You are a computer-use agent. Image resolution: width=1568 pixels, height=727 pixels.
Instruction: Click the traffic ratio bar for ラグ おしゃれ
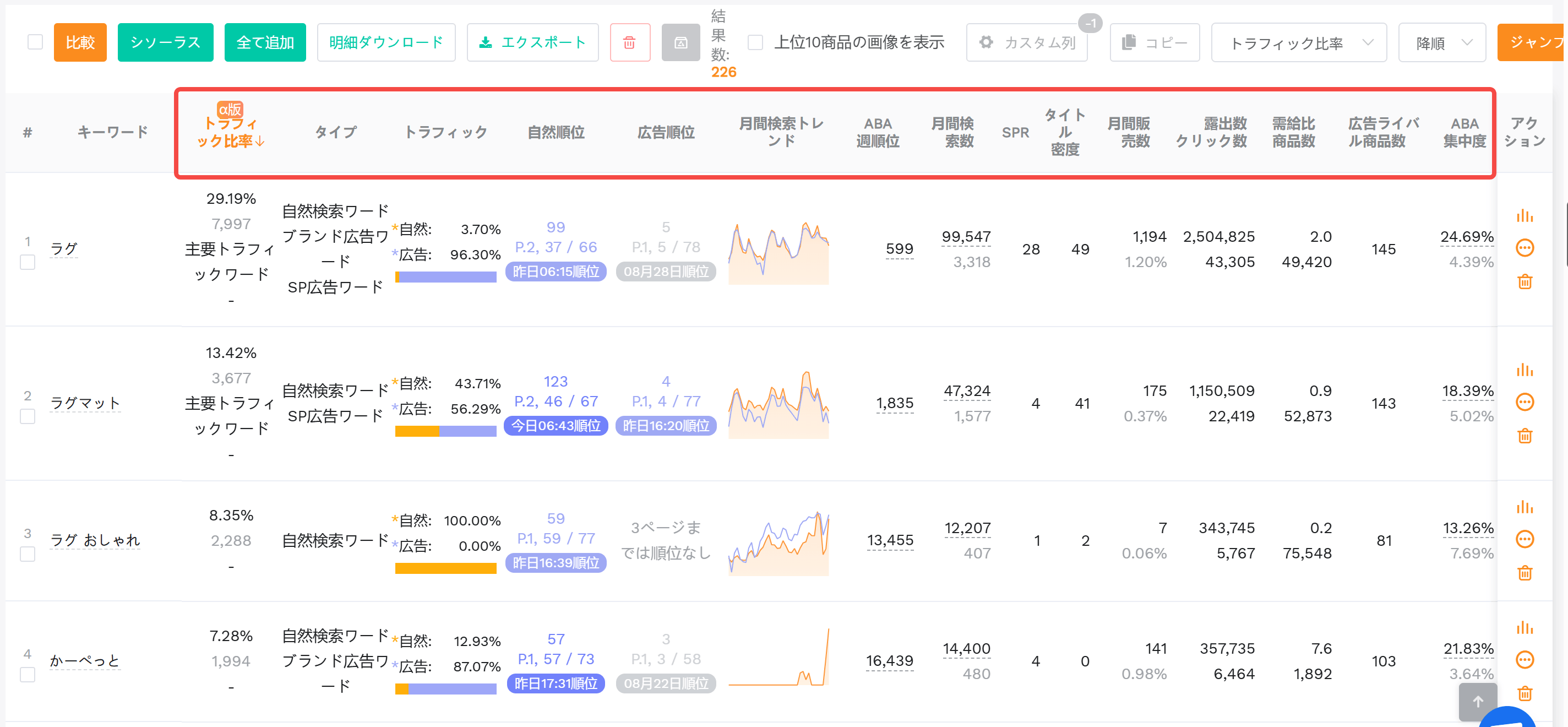coord(445,568)
